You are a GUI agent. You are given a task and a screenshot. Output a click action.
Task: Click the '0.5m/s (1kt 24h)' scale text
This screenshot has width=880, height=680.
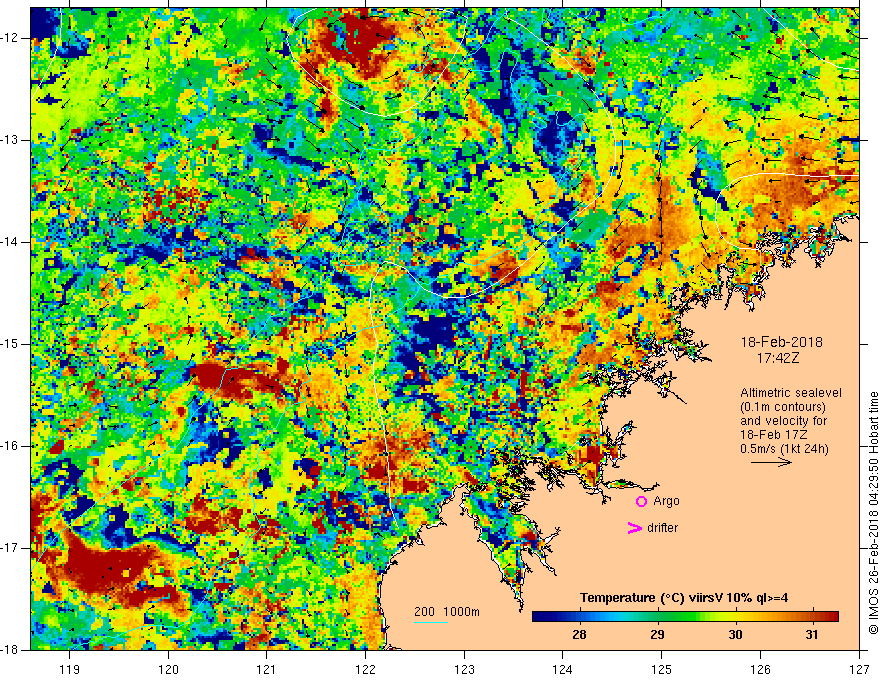784,449
